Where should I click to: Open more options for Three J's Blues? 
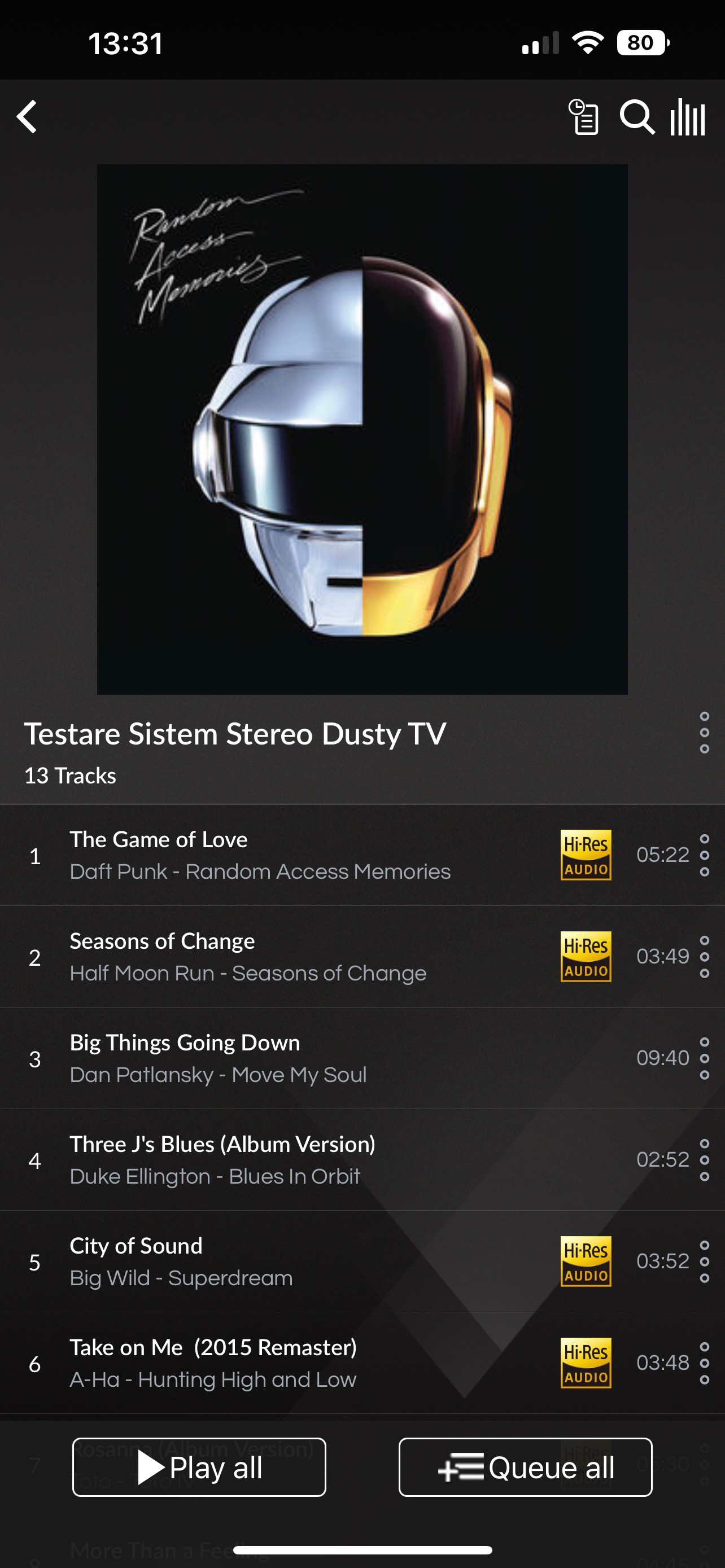point(704,1160)
